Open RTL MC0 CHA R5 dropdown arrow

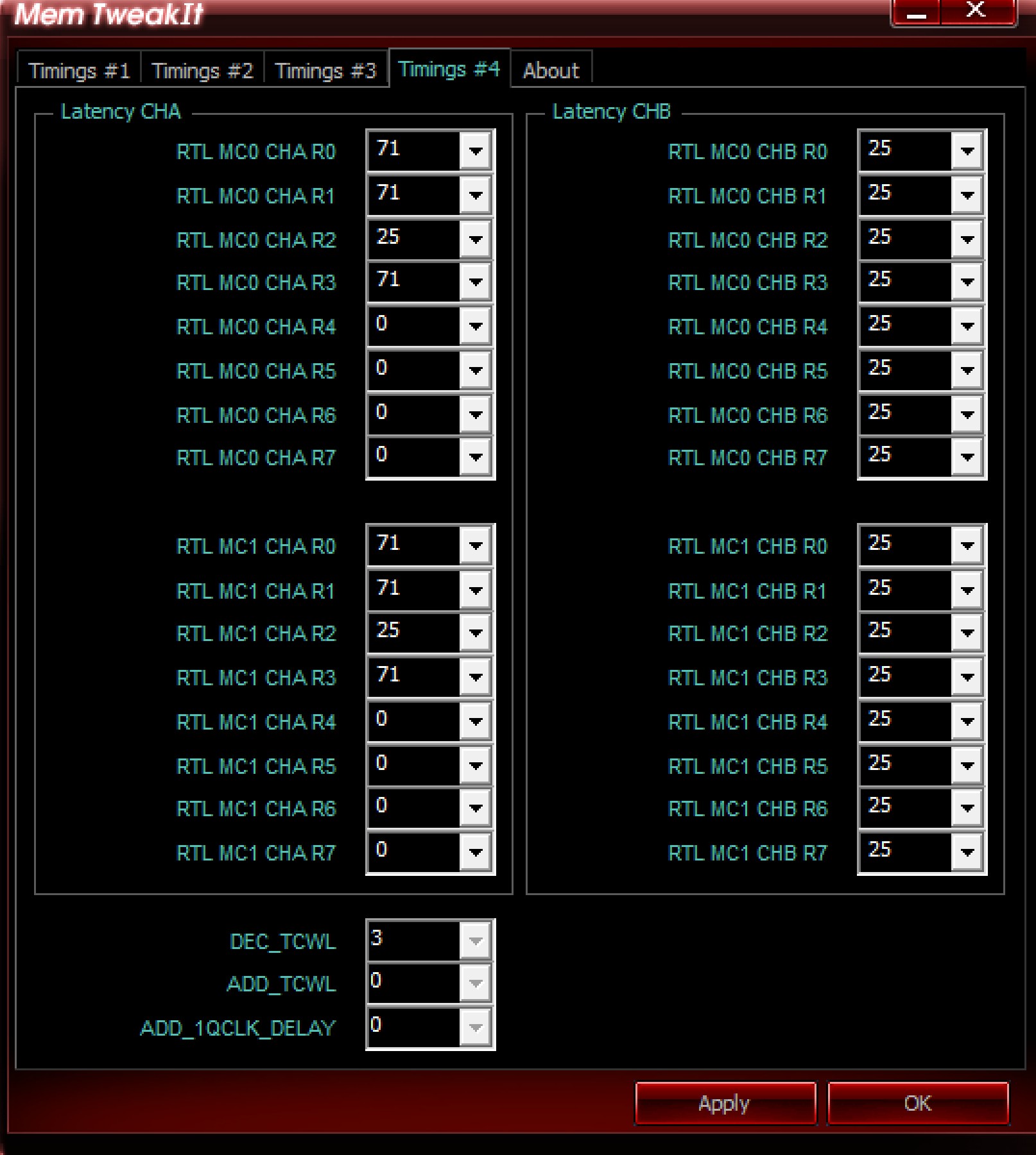(x=475, y=370)
